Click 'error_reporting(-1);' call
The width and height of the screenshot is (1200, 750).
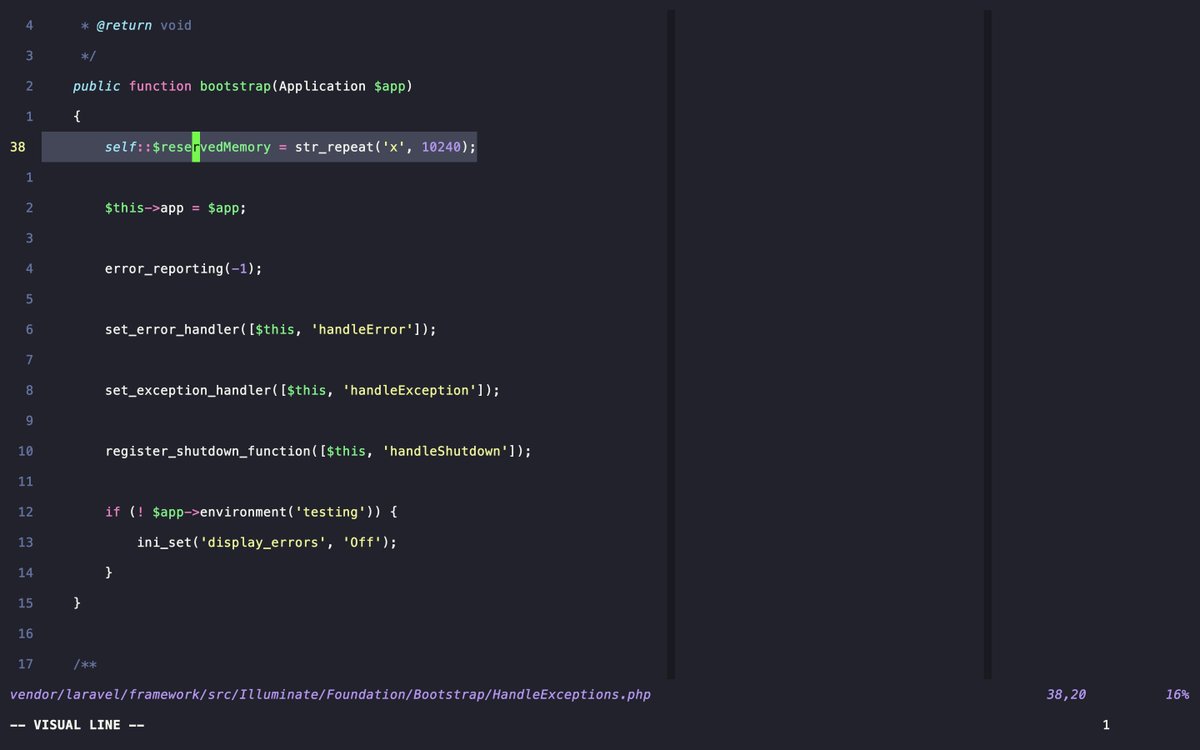[183, 269]
